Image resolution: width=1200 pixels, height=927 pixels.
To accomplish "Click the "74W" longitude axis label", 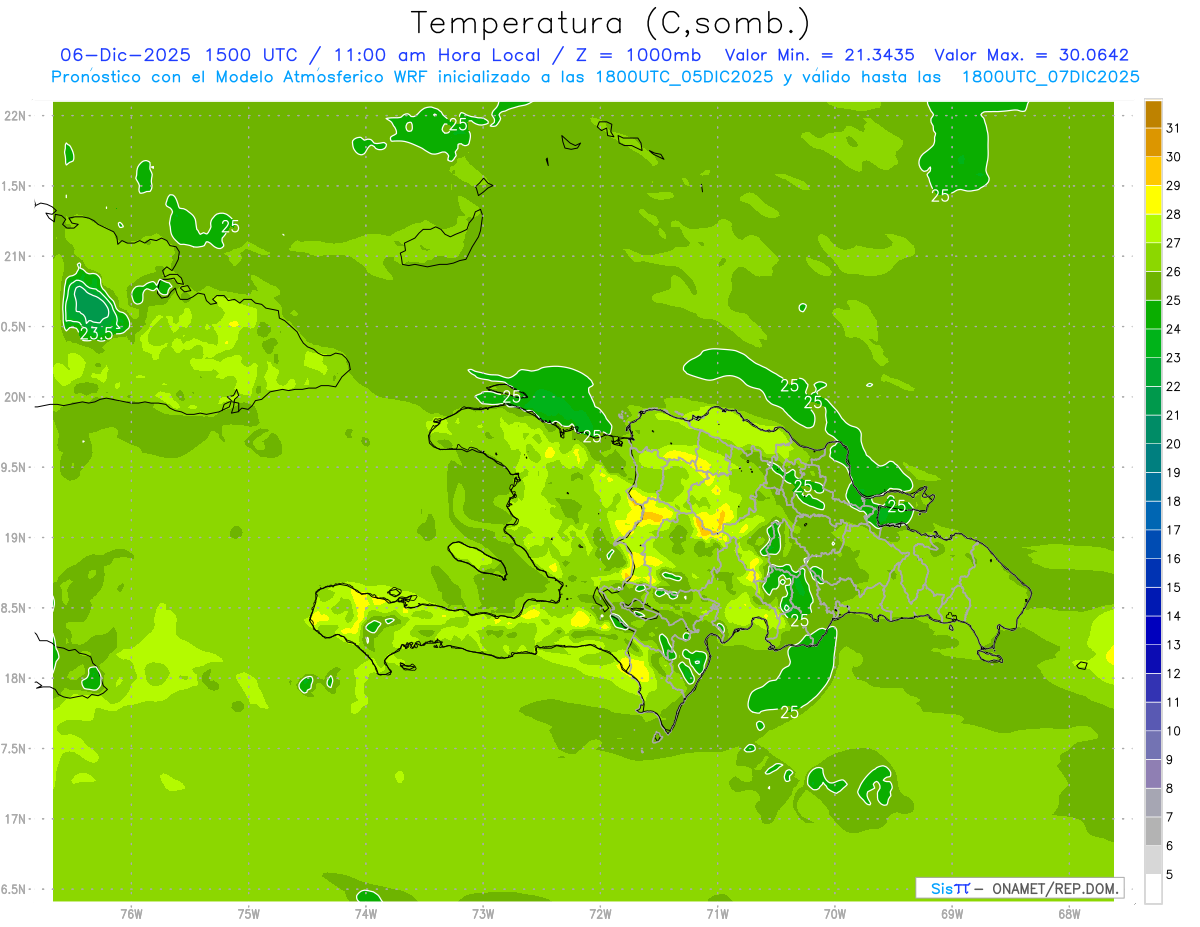I will pos(366,914).
